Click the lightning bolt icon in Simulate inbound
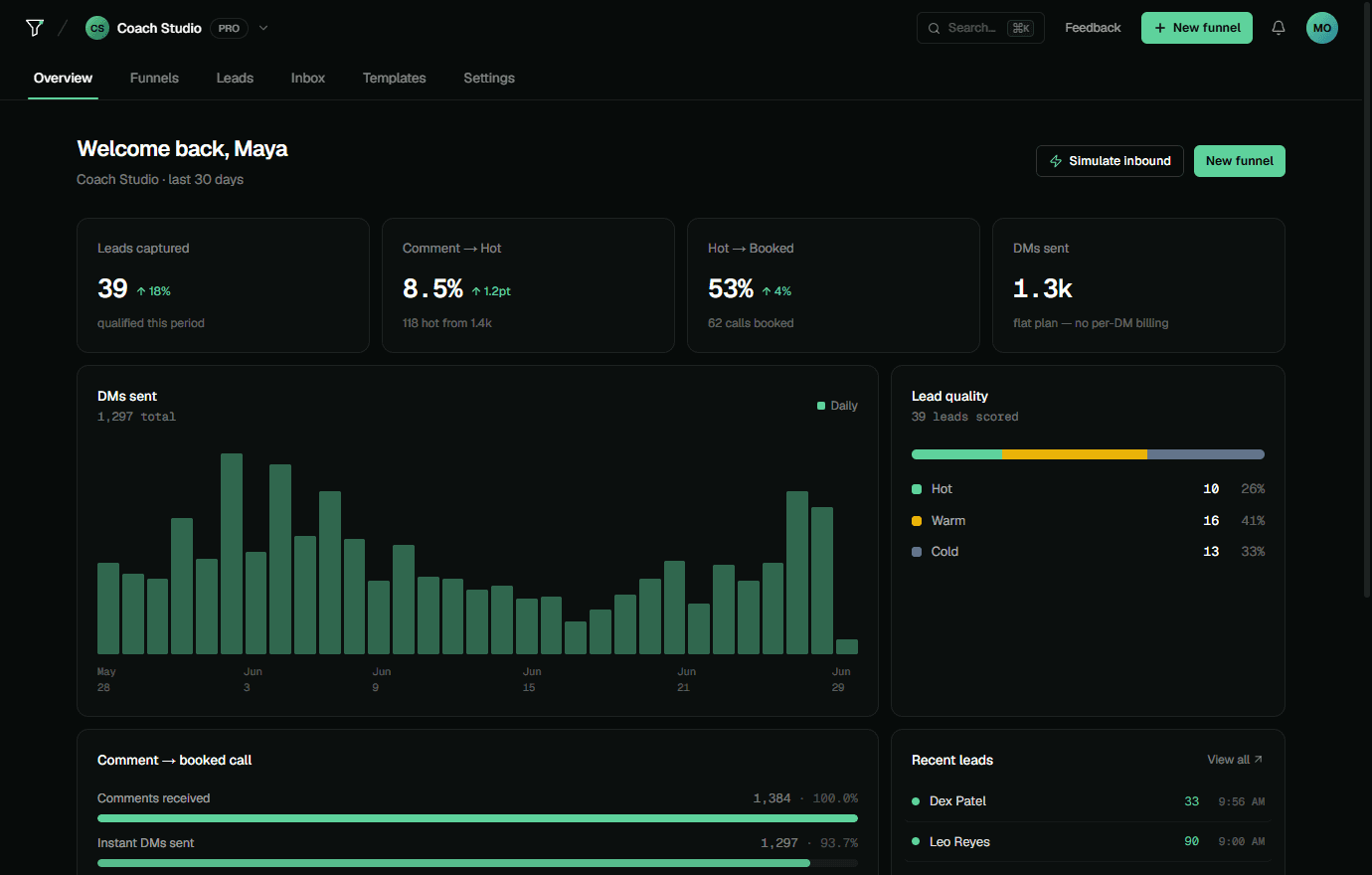 [1056, 161]
